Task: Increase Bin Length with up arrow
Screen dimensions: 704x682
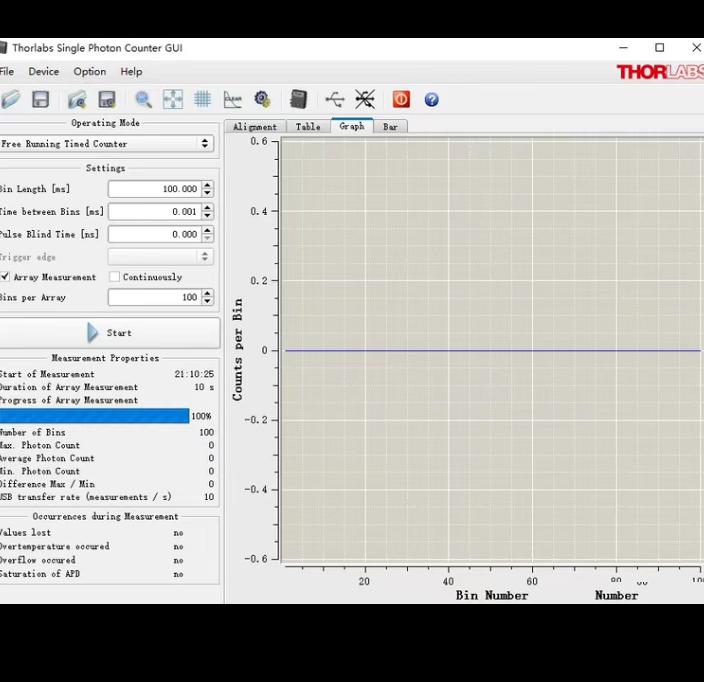Action: [207, 185]
